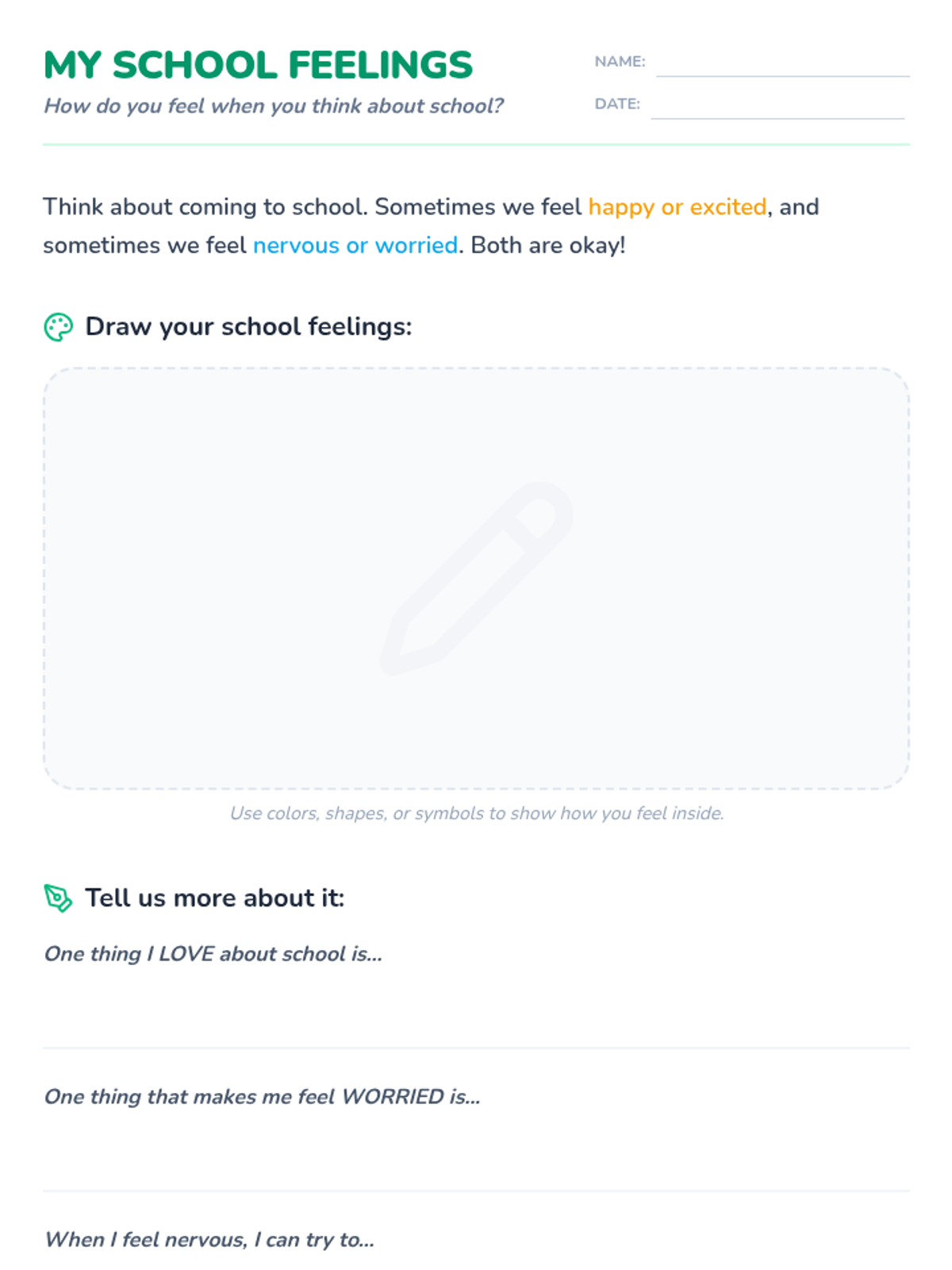
Task: Click the "NAME:" label
Action: [620, 62]
